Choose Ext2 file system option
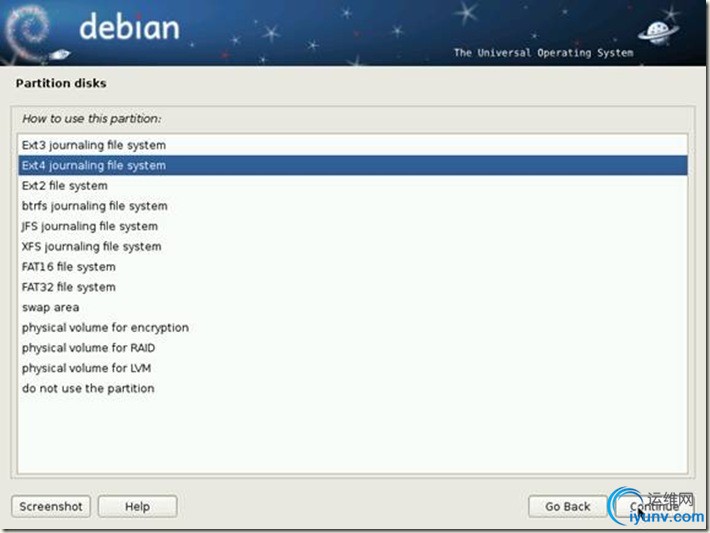The width and height of the screenshot is (710, 533). [353, 186]
